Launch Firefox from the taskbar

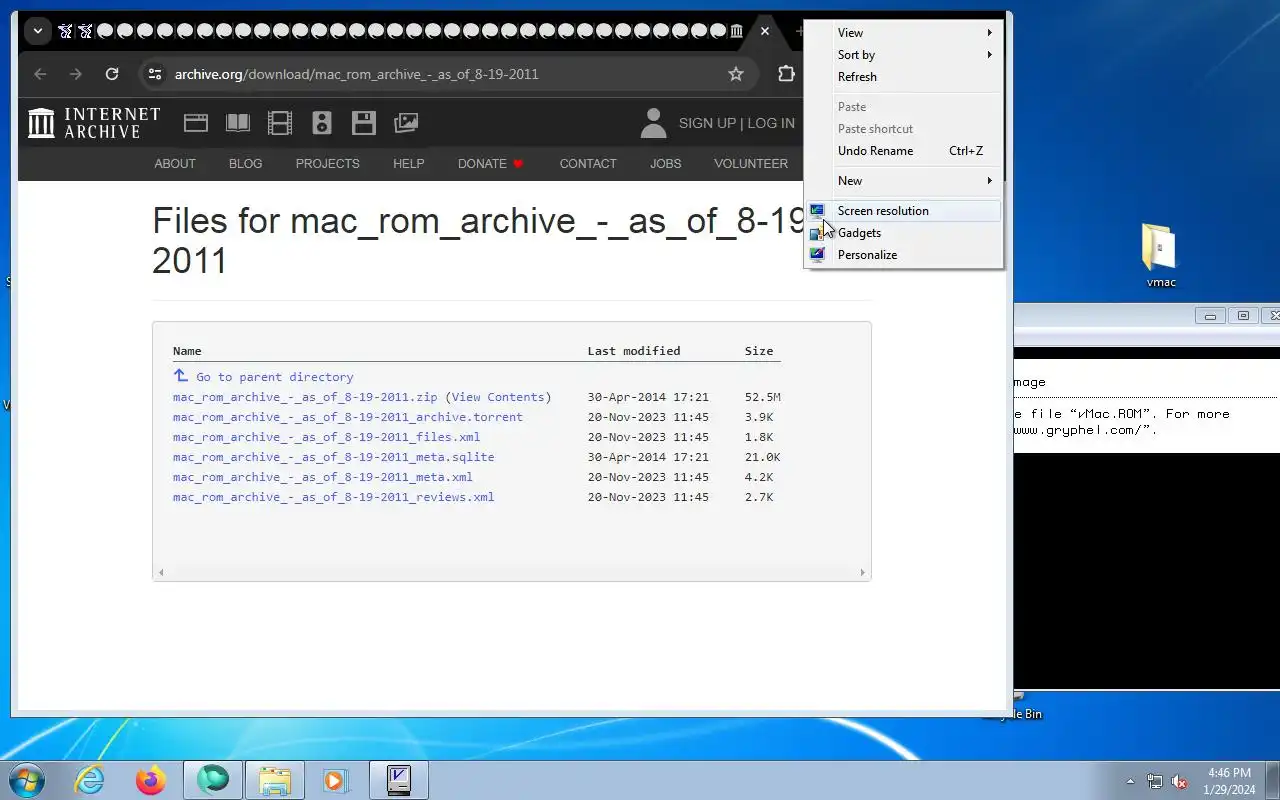(x=150, y=780)
